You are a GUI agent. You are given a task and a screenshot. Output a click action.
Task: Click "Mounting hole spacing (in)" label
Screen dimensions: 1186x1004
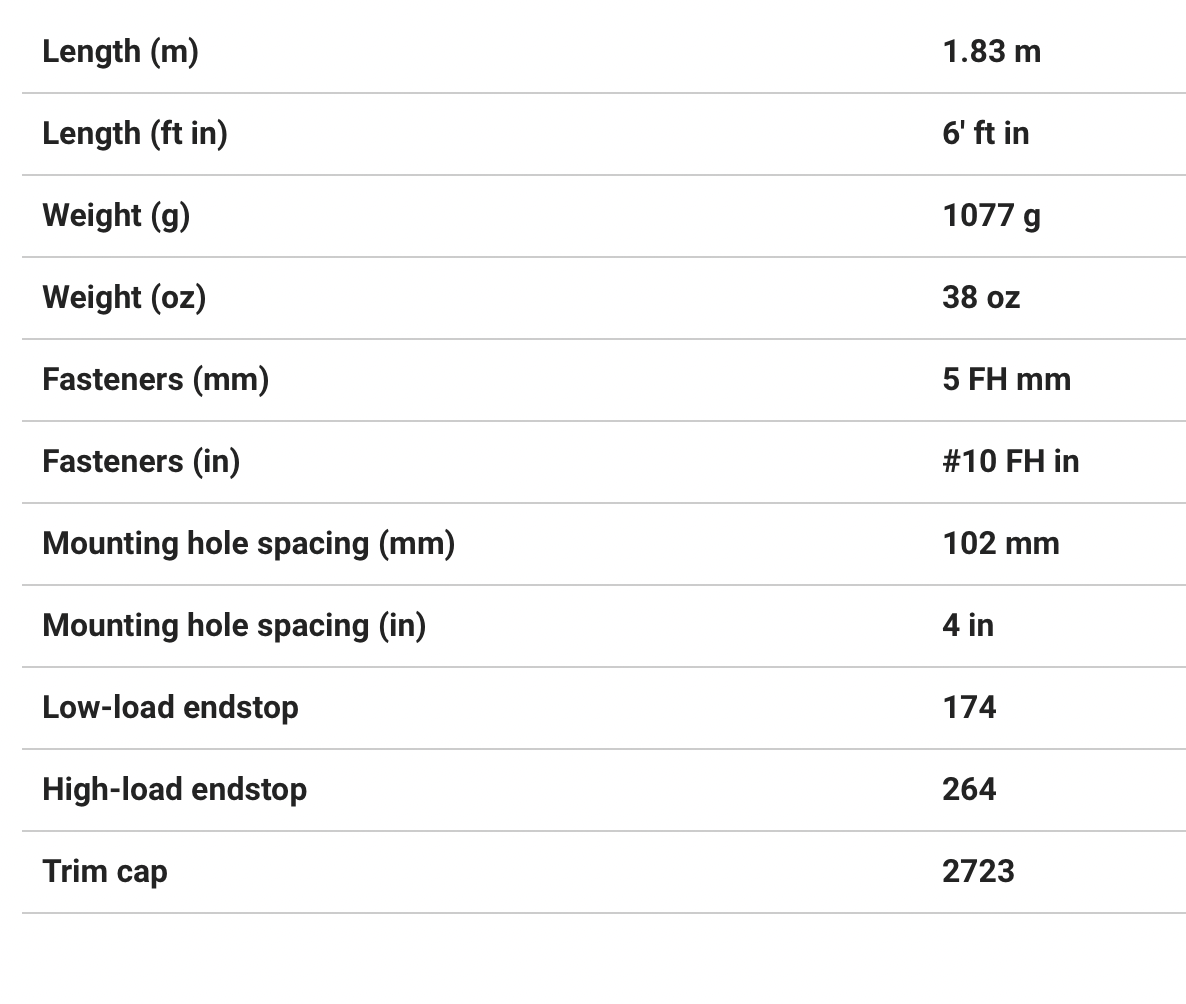coord(234,625)
